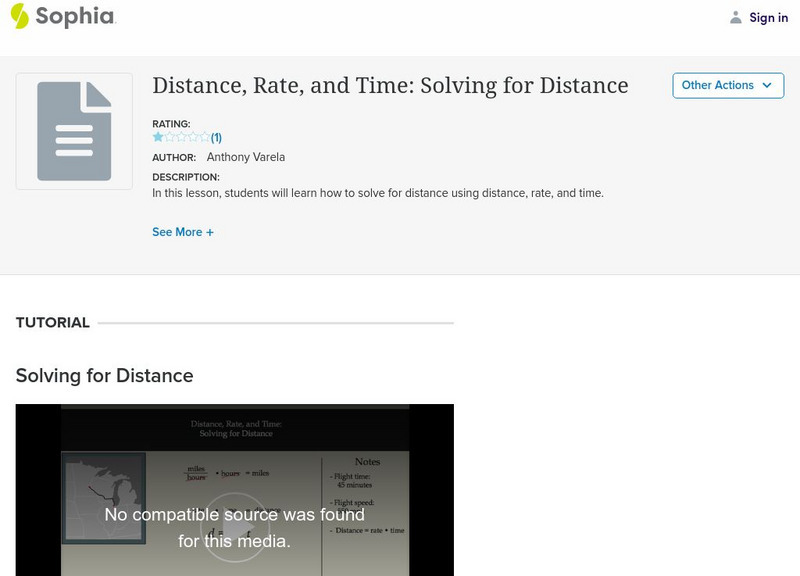Open the (1) rating count link
800x576 pixels.
[216, 137]
